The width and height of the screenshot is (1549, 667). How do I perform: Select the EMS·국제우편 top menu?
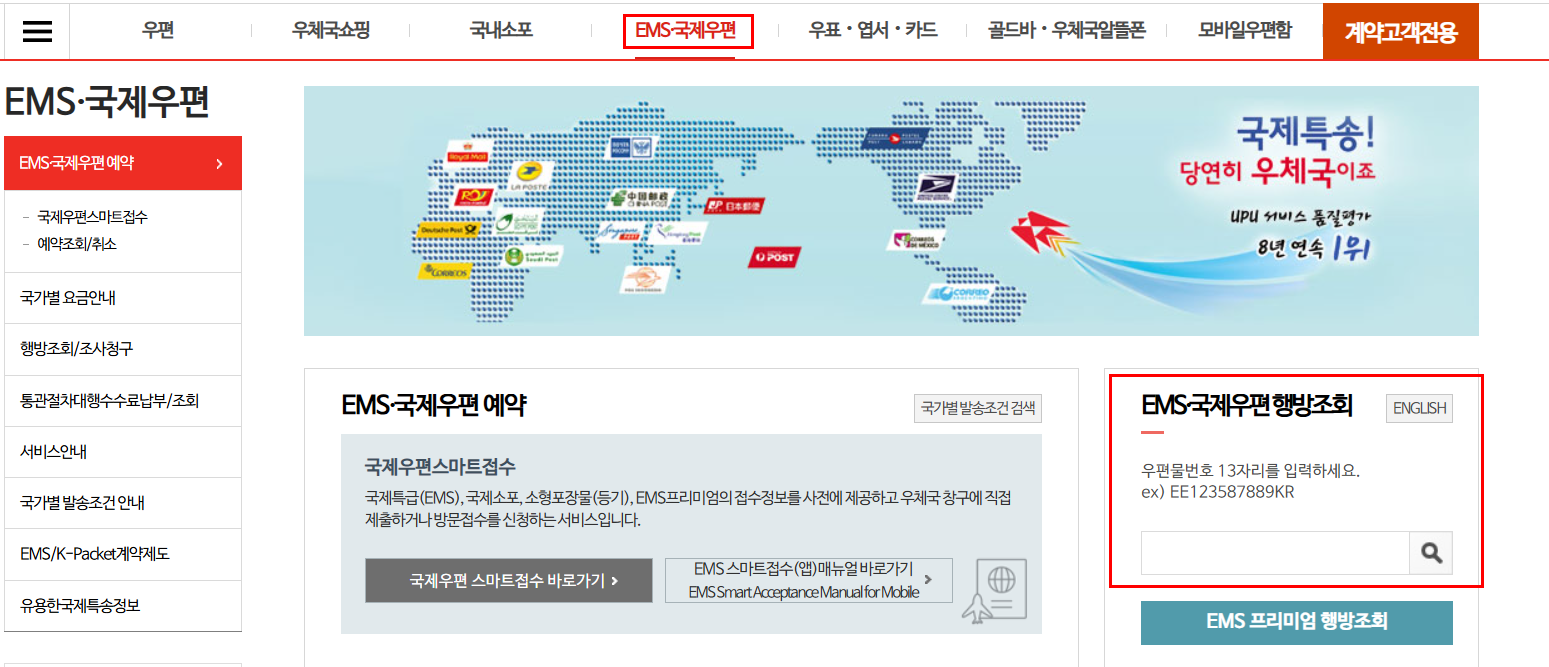point(687,31)
